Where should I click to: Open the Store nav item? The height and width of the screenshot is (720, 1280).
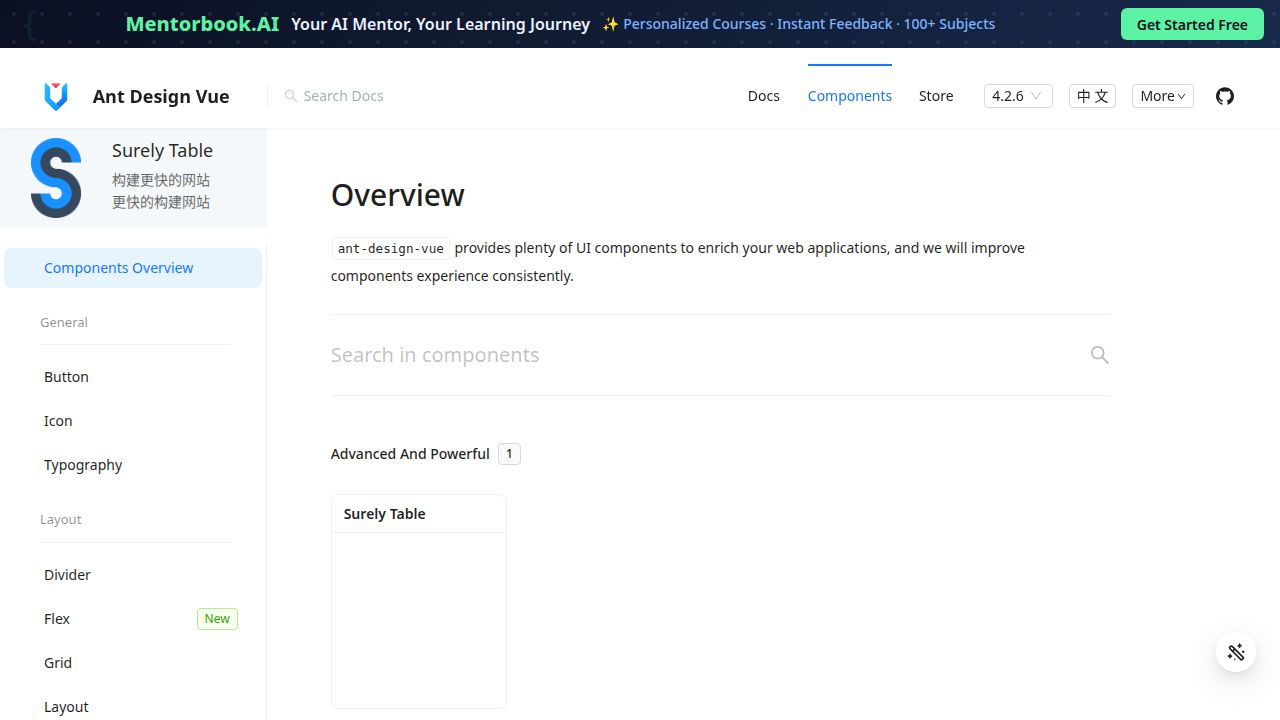tap(936, 96)
